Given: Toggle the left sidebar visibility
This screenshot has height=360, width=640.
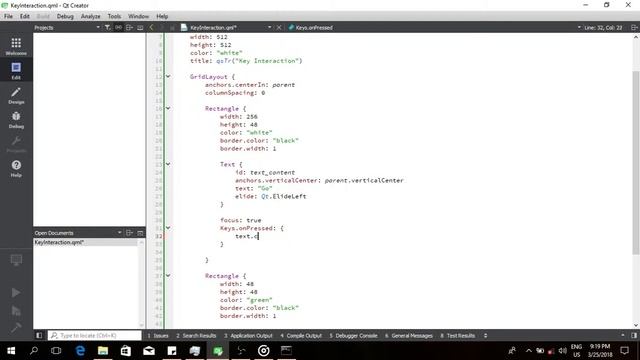Looking at the screenshot, I should pyautogui.click(x=39, y=336).
